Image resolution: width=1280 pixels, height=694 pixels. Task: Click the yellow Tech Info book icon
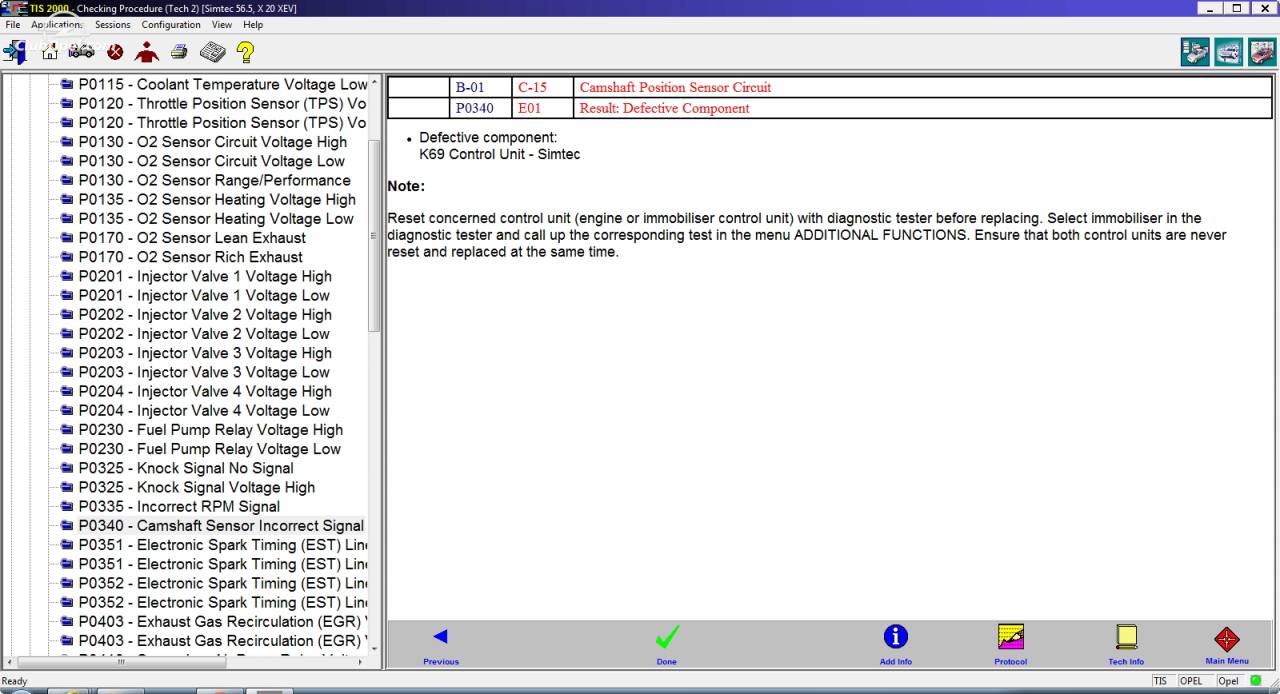[1126, 637]
